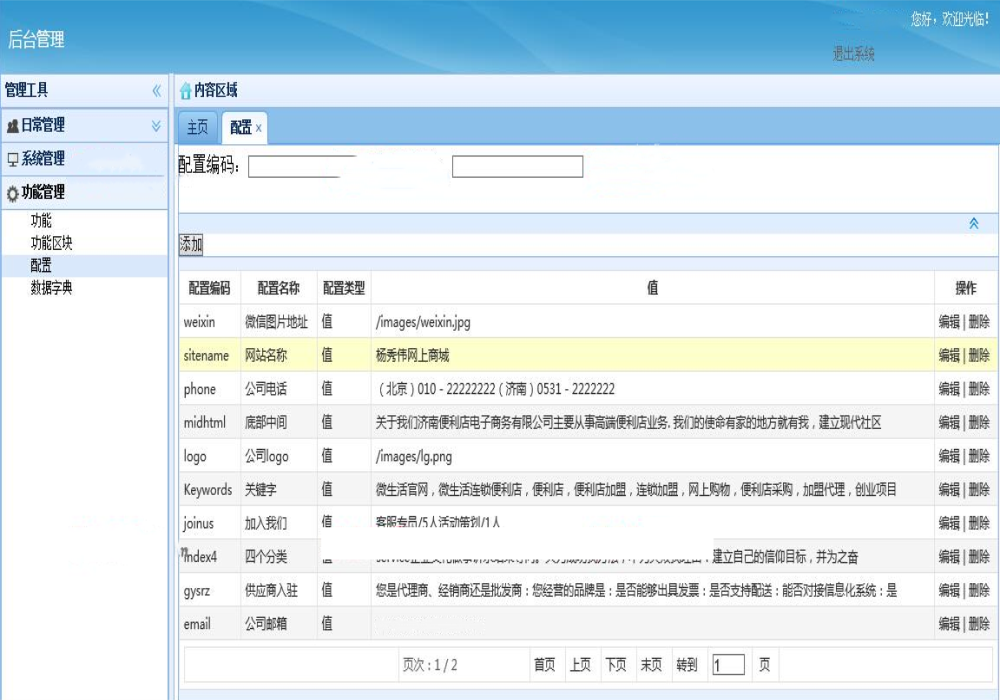Expand the 日常管理 section chevron

point(156,126)
